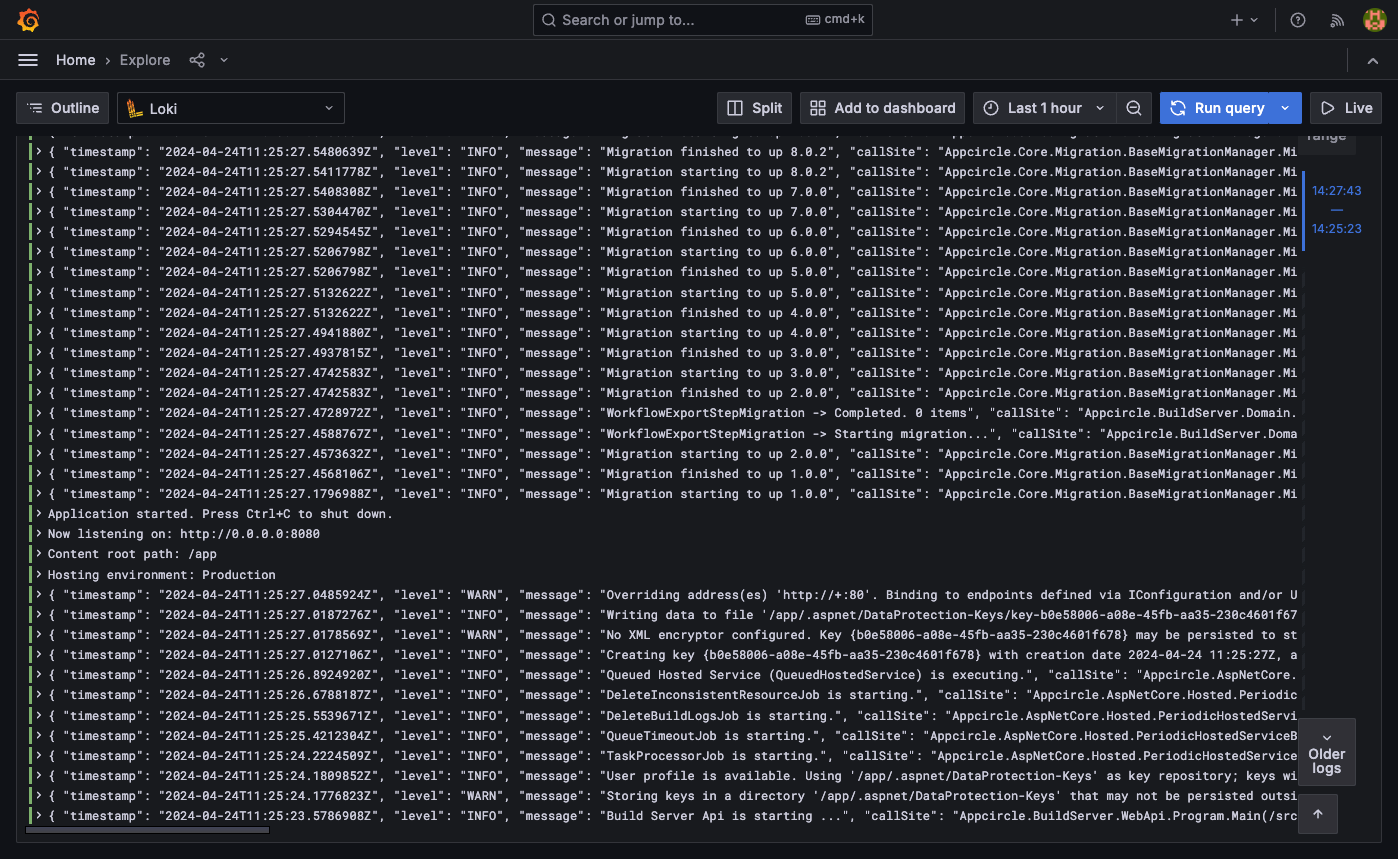The height and width of the screenshot is (859, 1398).
Task: Open the share options chevron
Action: pyautogui.click(x=224, y=60)
